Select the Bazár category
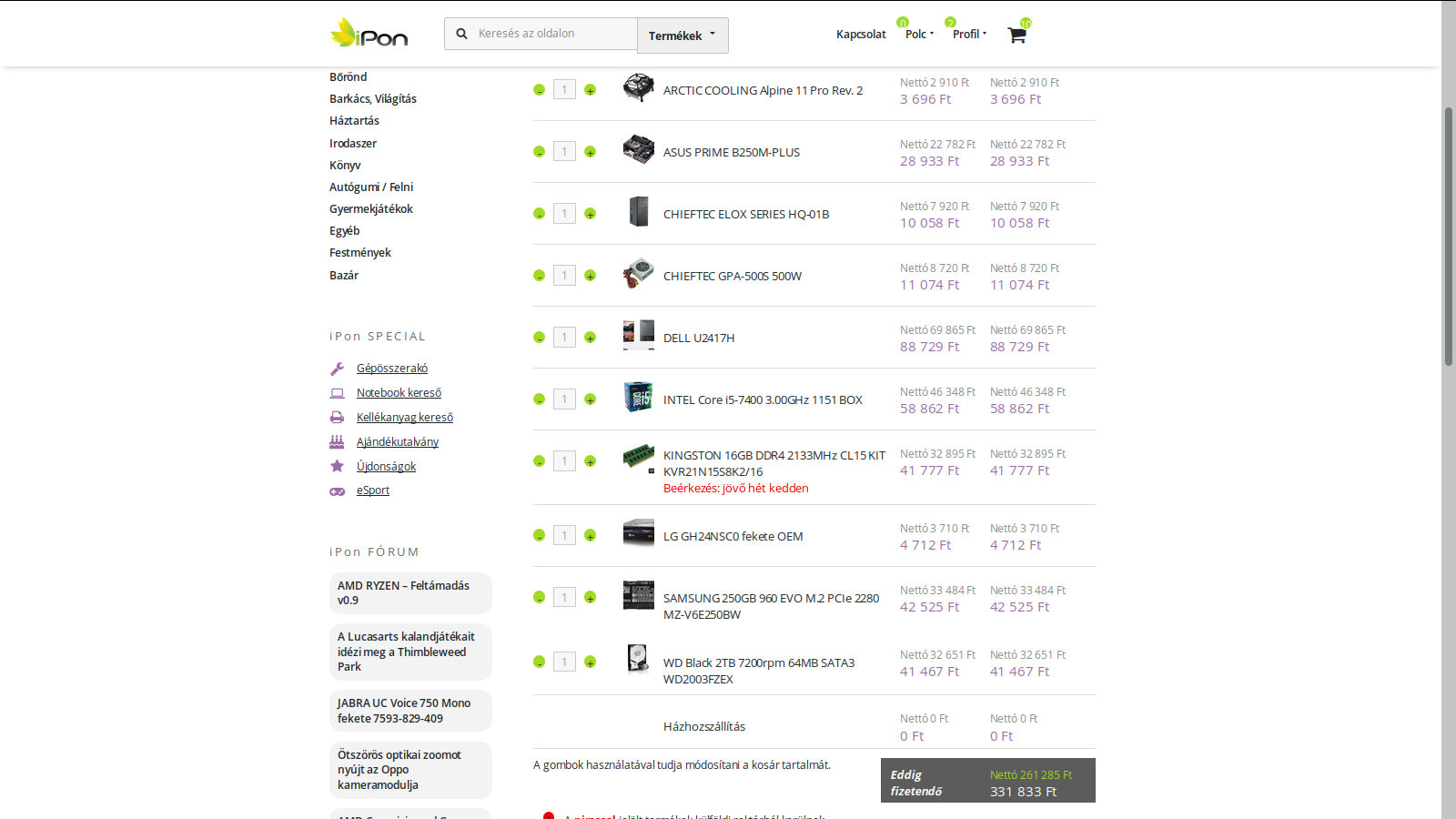This screenshot has height=819, width=1456. (344, 275)
